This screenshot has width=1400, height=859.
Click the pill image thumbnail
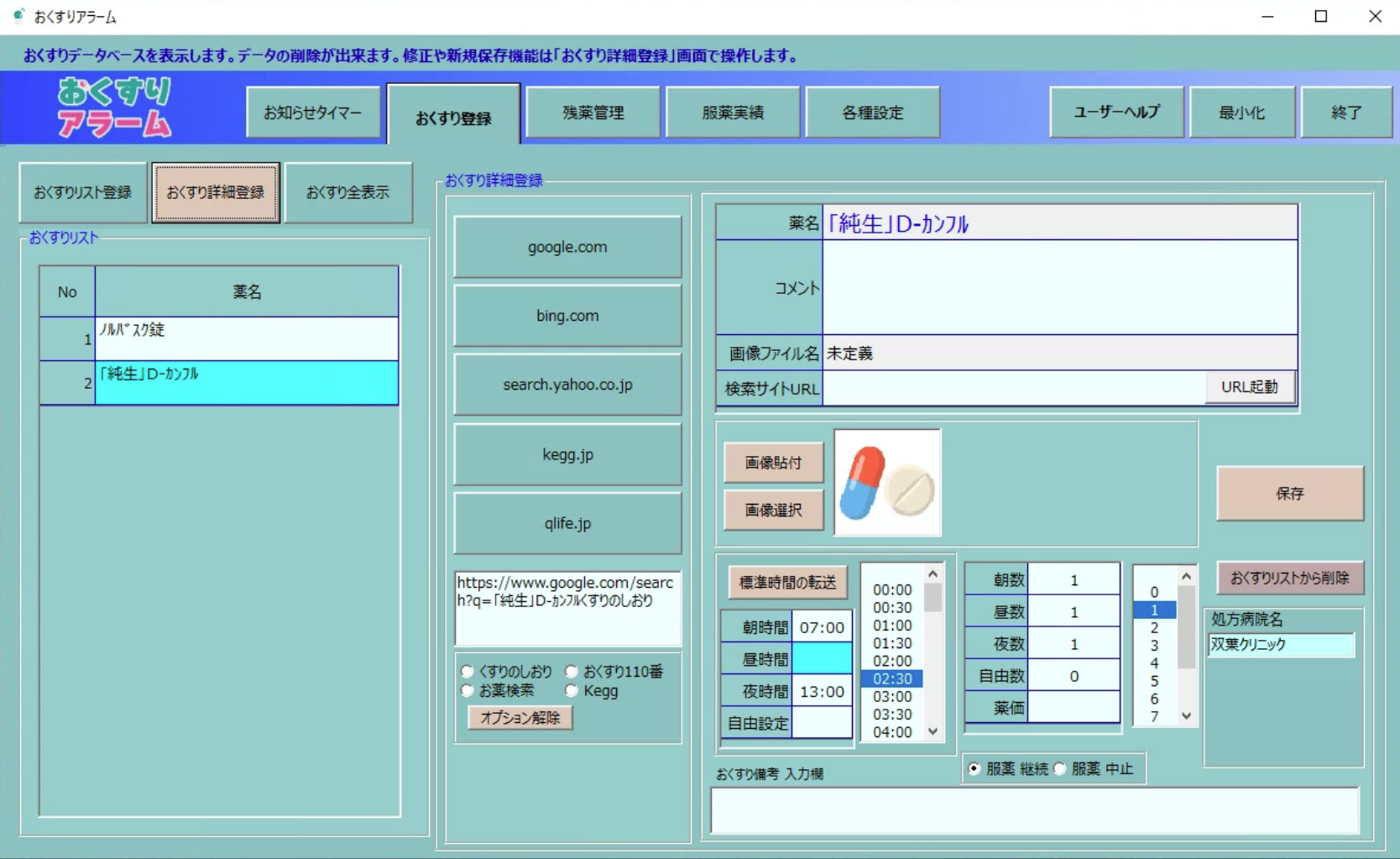point(886,483)
